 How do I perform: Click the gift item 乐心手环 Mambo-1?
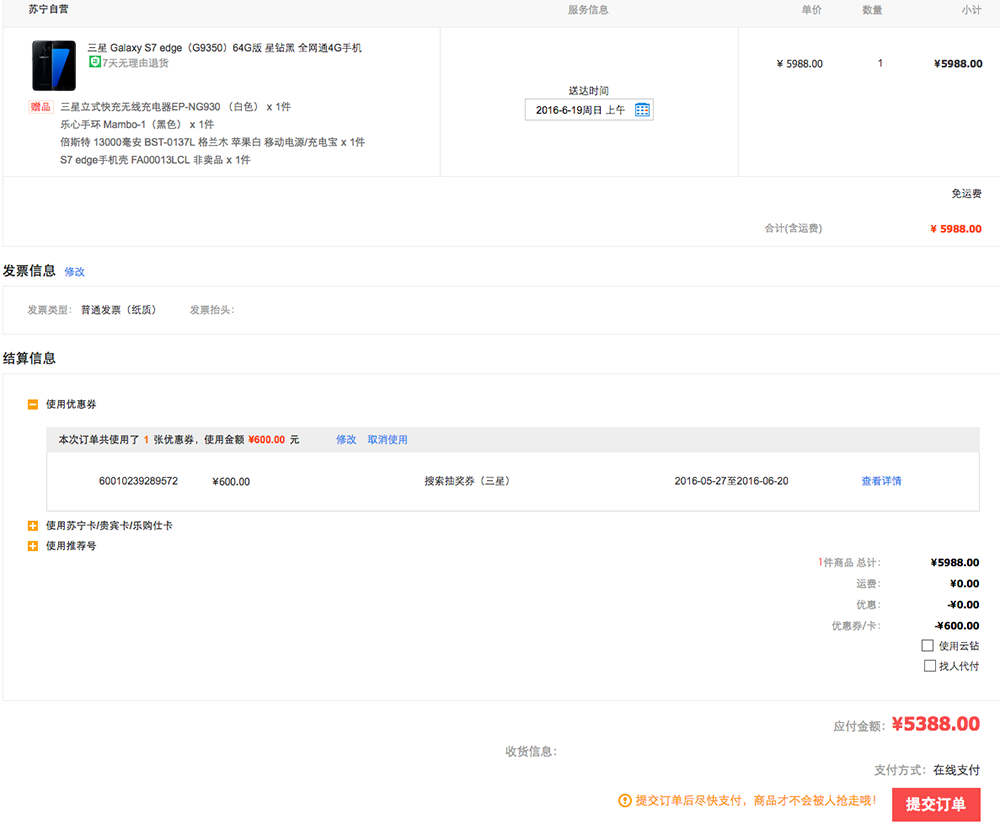coord(137,124)
